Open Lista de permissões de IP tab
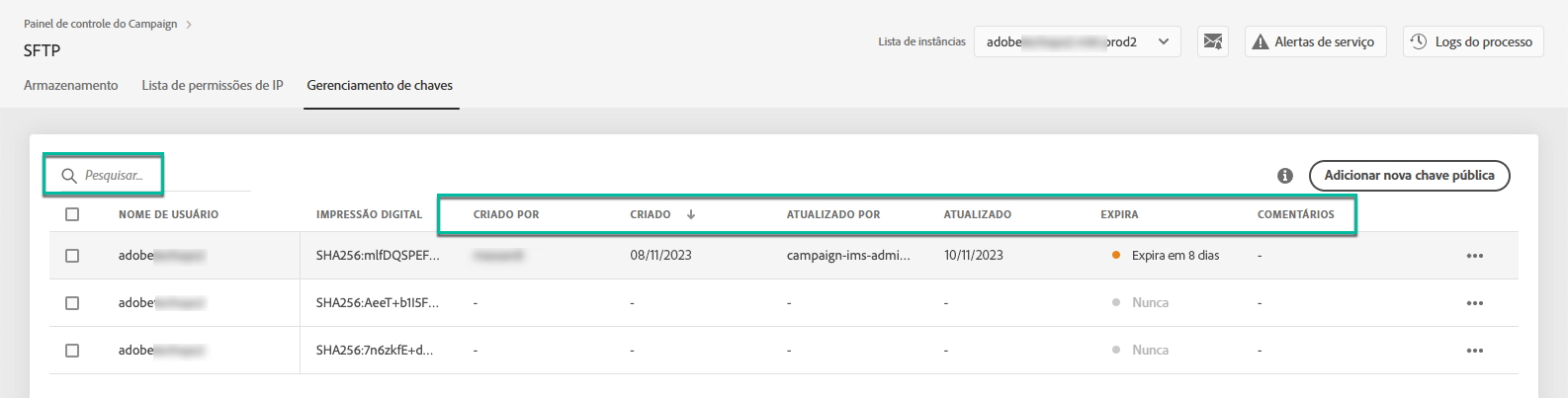Viewport: 1568px width, 398px height. point(213,86)
